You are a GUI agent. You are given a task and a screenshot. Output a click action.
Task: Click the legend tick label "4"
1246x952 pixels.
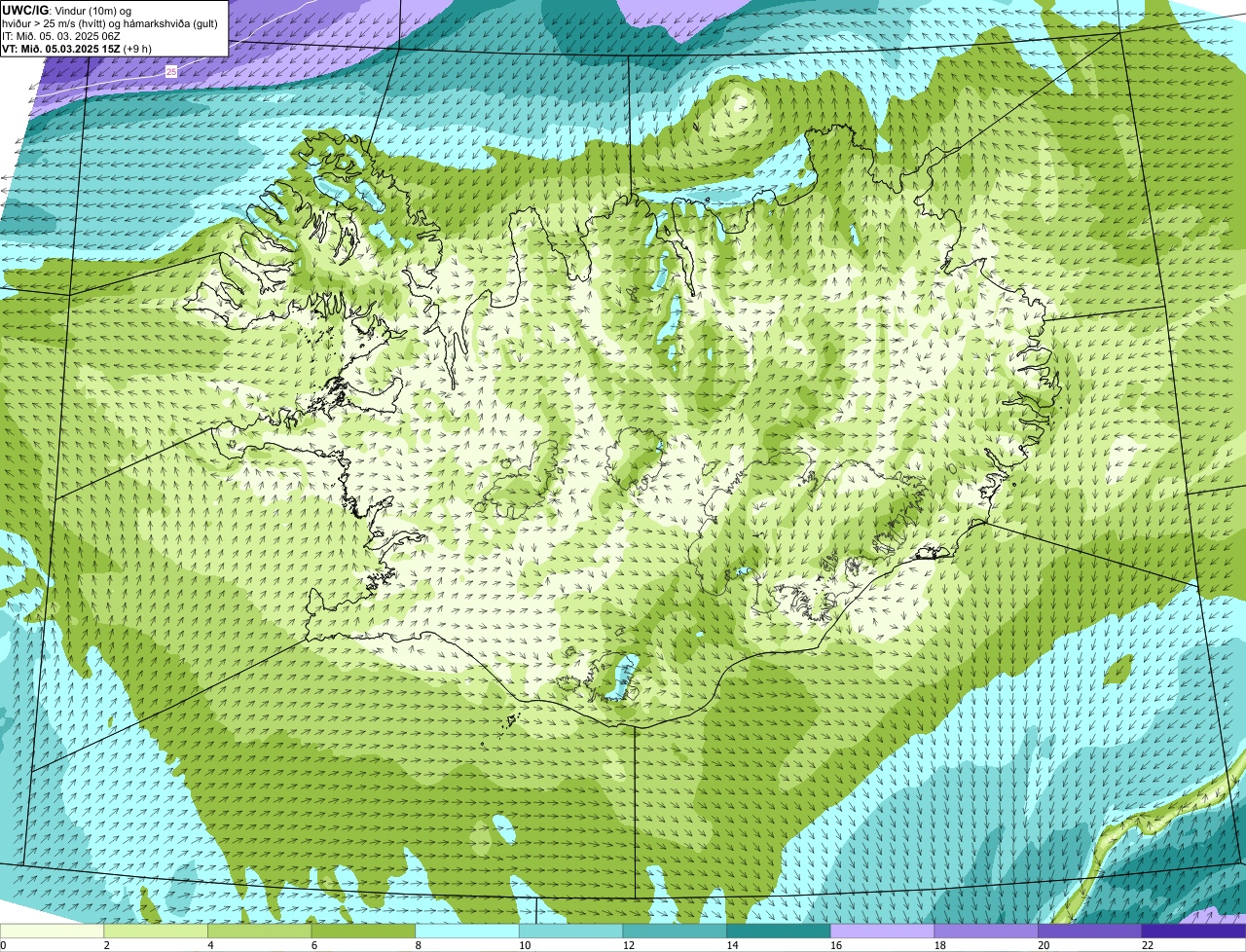pos(211,945)
